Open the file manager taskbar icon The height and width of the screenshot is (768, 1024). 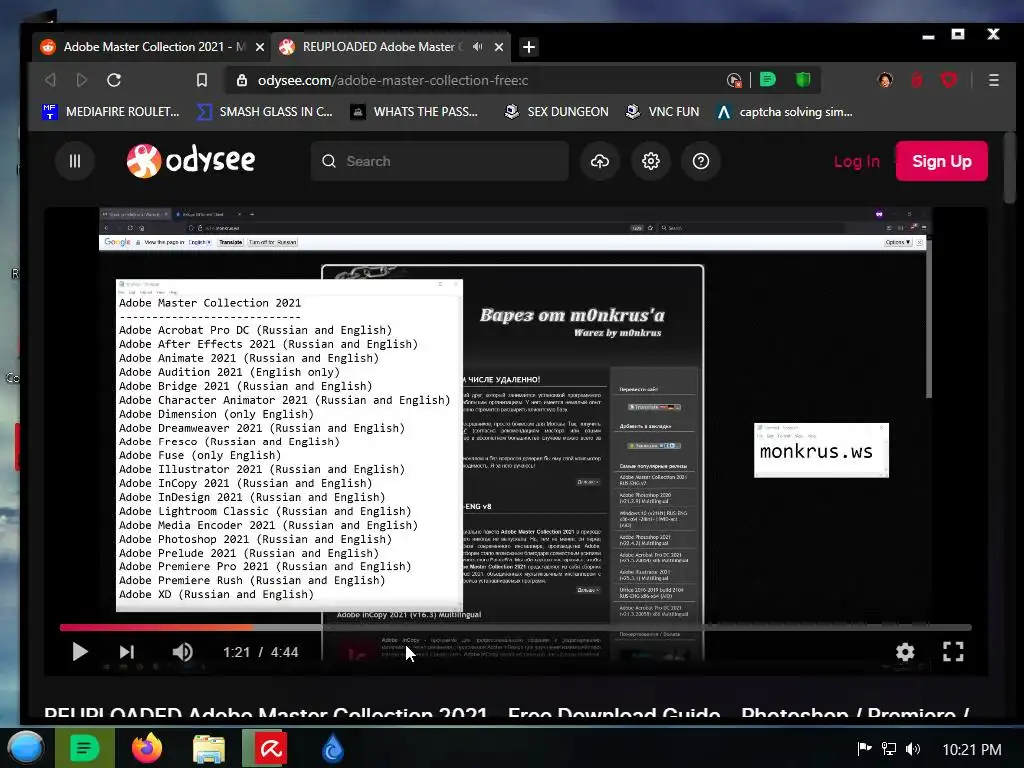point(209,748)
